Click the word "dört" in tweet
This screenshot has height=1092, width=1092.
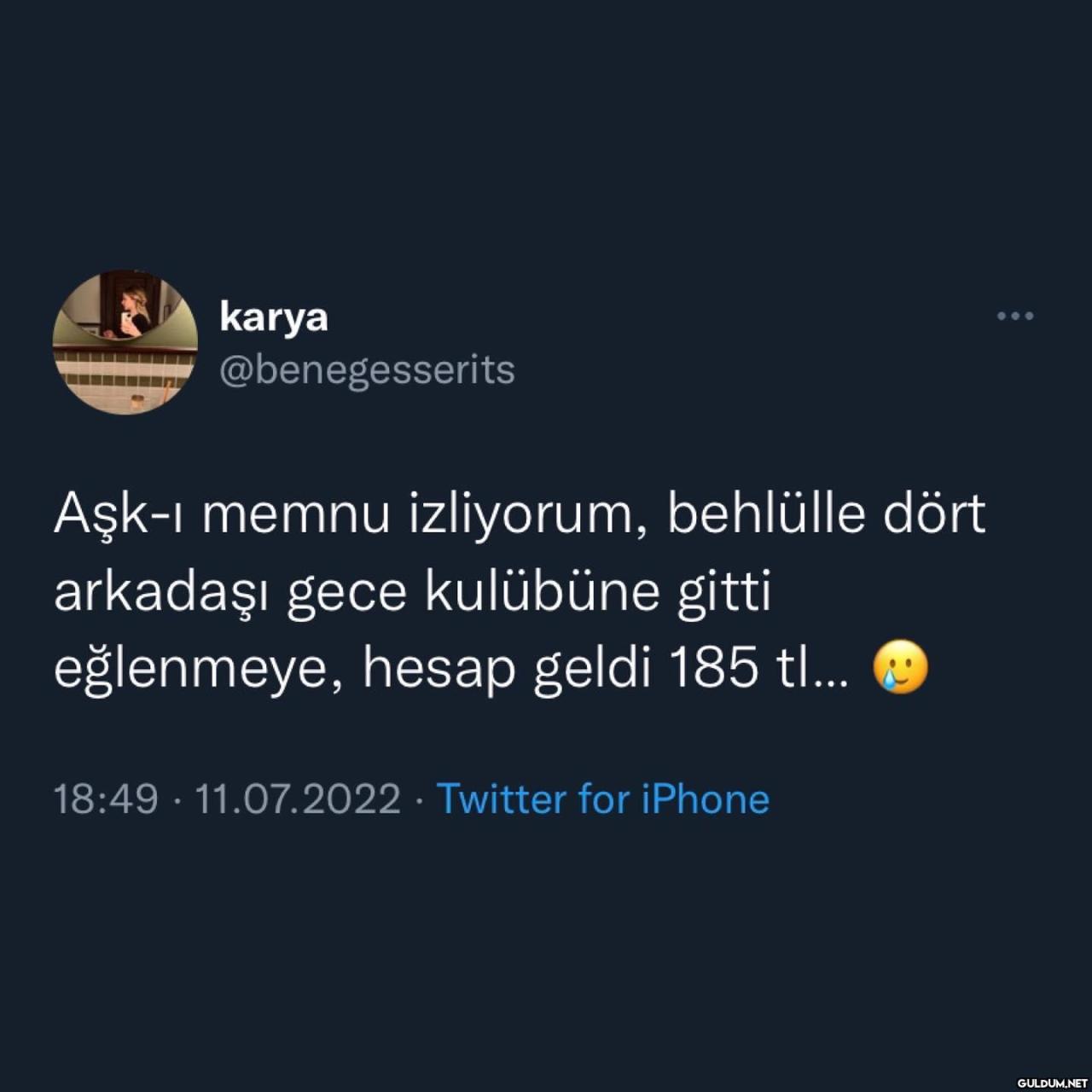click(935, 513)
